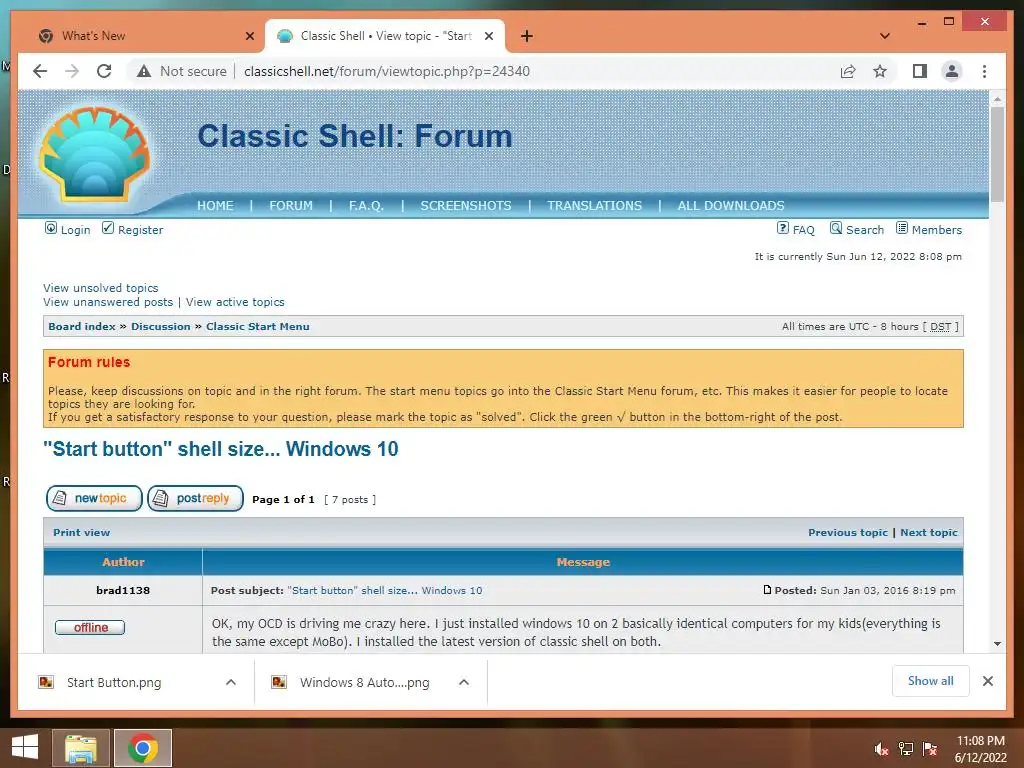Viewport: 1024px width, 768px height.
Task: Go to Next topic
Action: (x=929, y=533)
